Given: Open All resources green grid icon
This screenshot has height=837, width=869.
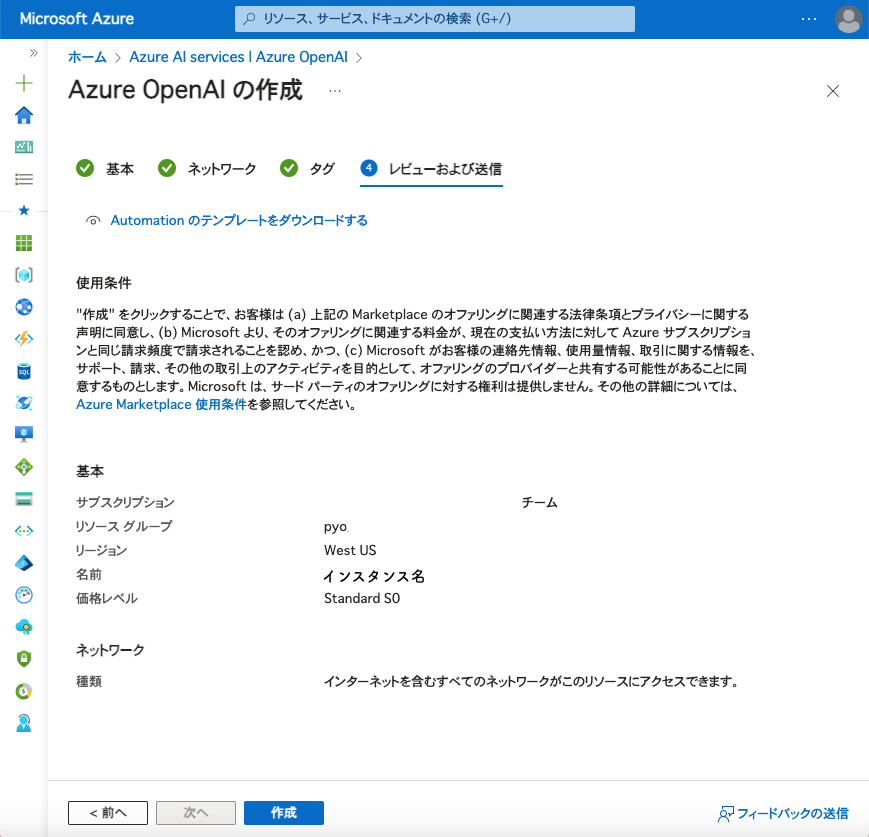Looking at the screenshot, I should (24, 243).
